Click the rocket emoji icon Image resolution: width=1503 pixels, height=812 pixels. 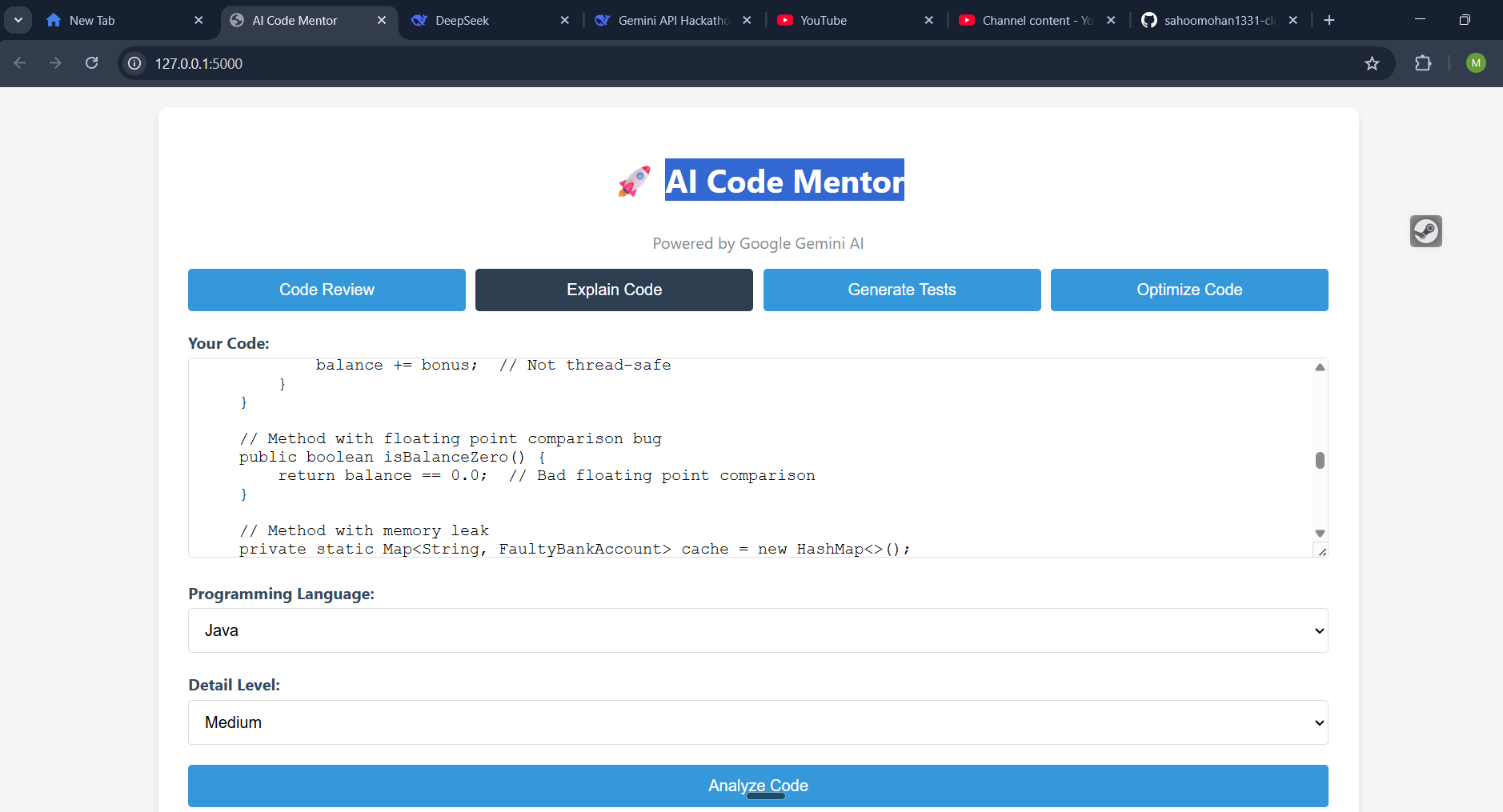pos(634,182)
